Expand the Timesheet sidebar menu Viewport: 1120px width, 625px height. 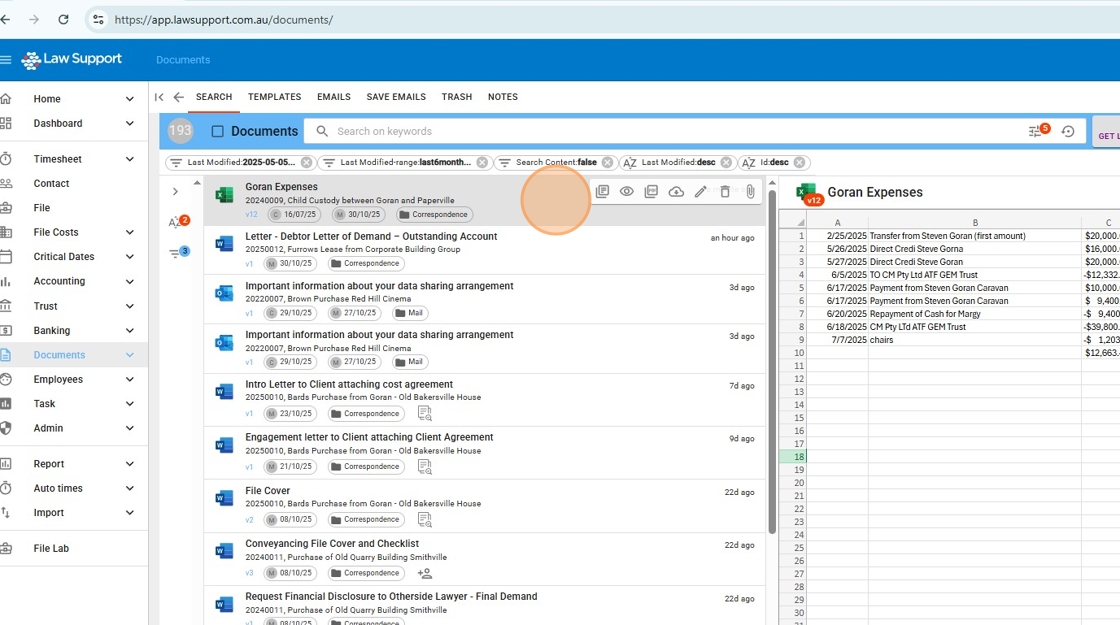click(130, 159)
